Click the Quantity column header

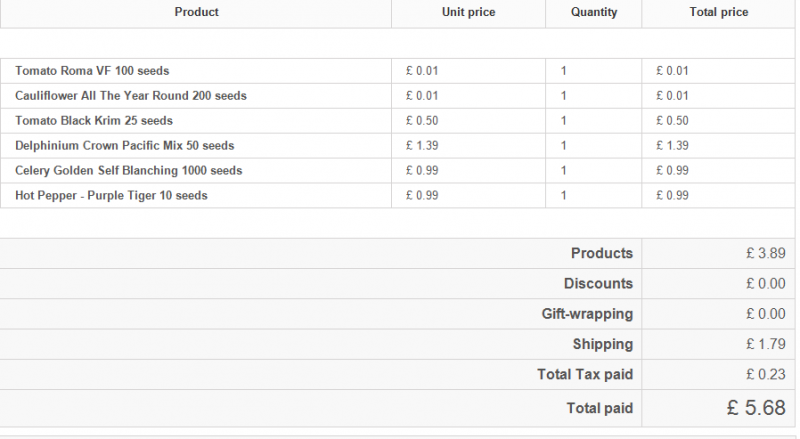pyautogui.click(x=594, y=13)
